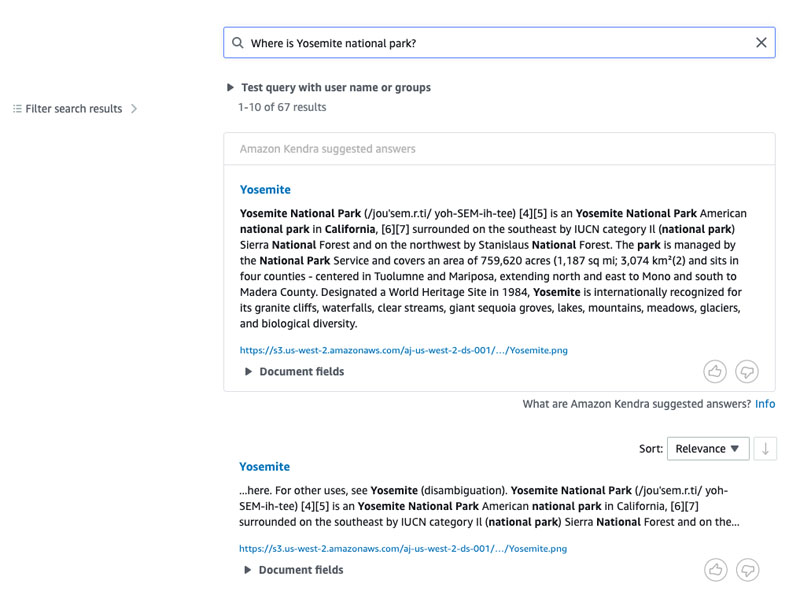
Task: Open Yosemite title in suggested answers
Action: click(x=265, y=189)
